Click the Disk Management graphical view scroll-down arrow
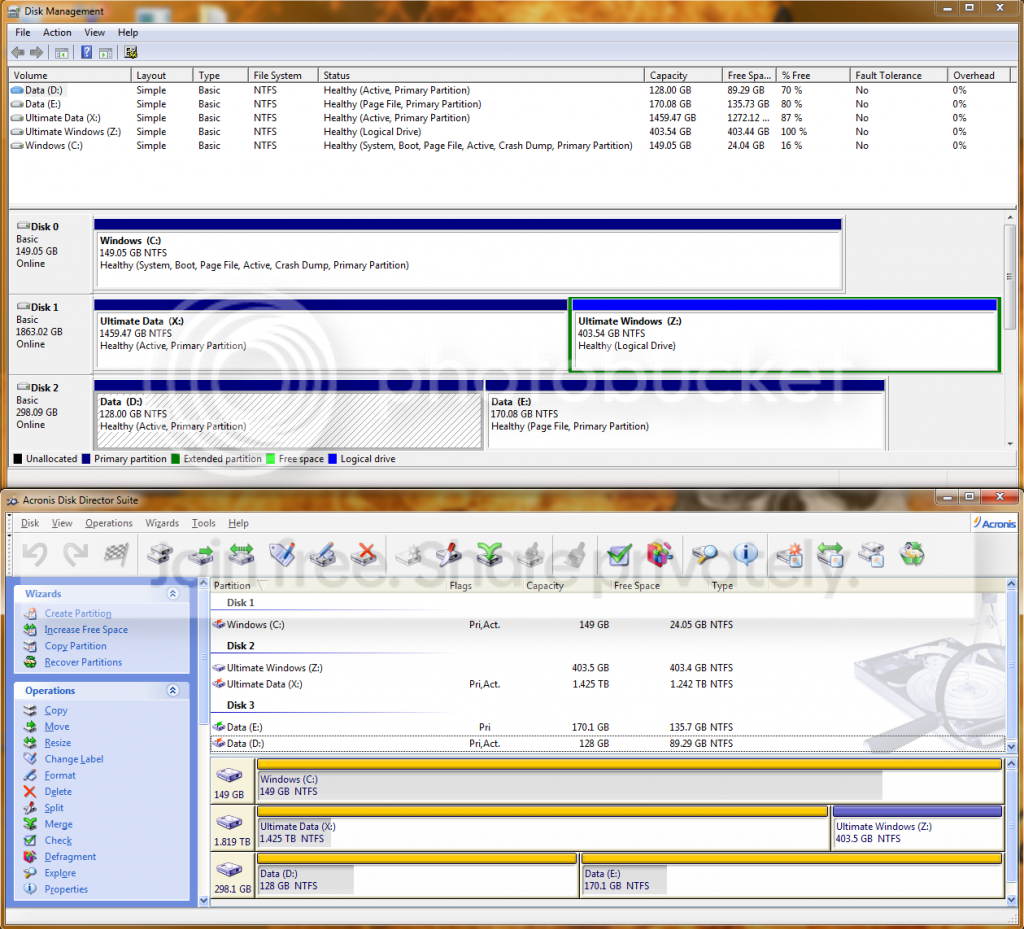Screen dimensions: 1024x929 click(1010, 444)
